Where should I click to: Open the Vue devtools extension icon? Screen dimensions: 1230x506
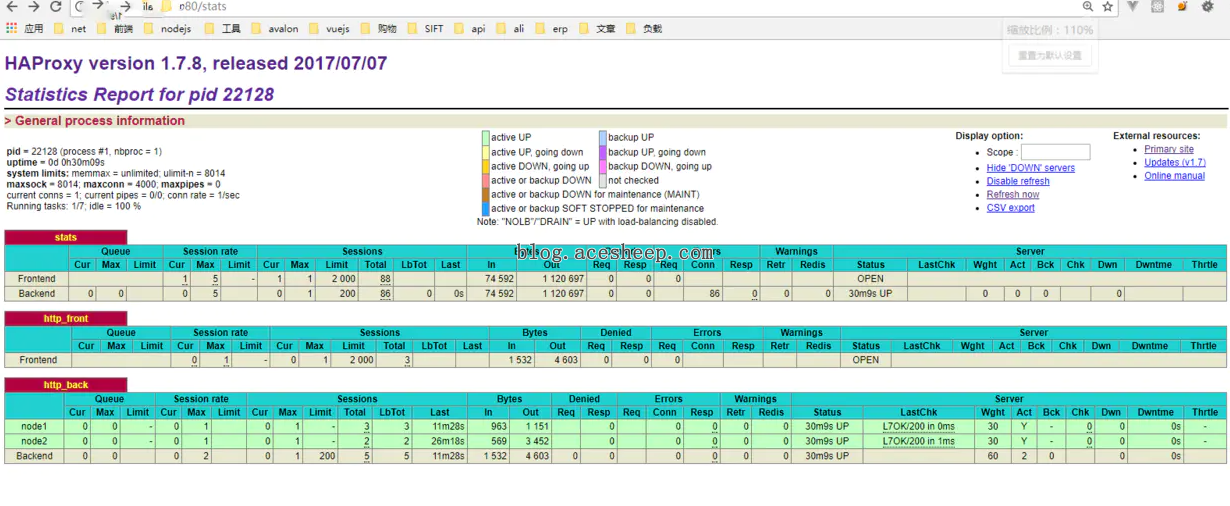[x=1133, y=7]
